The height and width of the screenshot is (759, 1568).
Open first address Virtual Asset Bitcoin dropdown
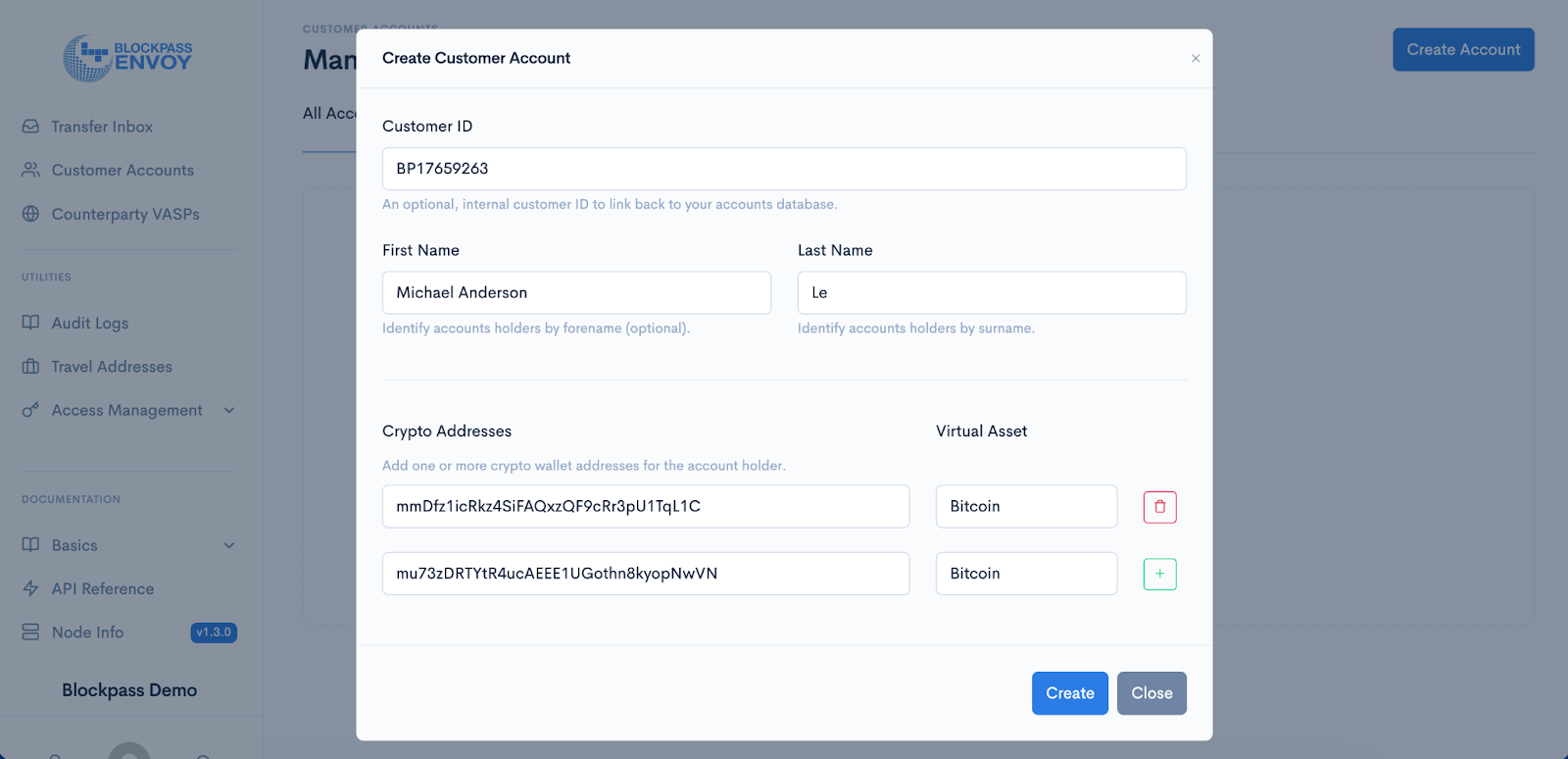pyautogui.click(x=1025, y=507)
